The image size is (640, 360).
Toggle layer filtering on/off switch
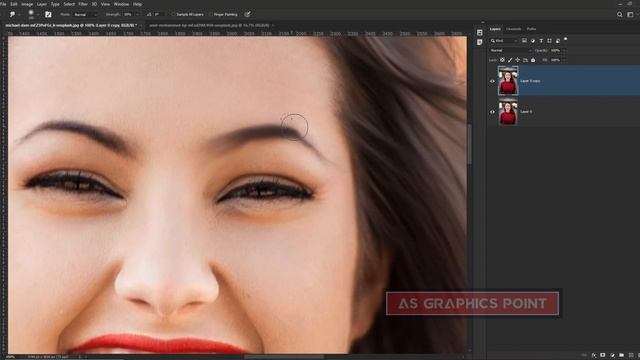(x=566, y=40)
